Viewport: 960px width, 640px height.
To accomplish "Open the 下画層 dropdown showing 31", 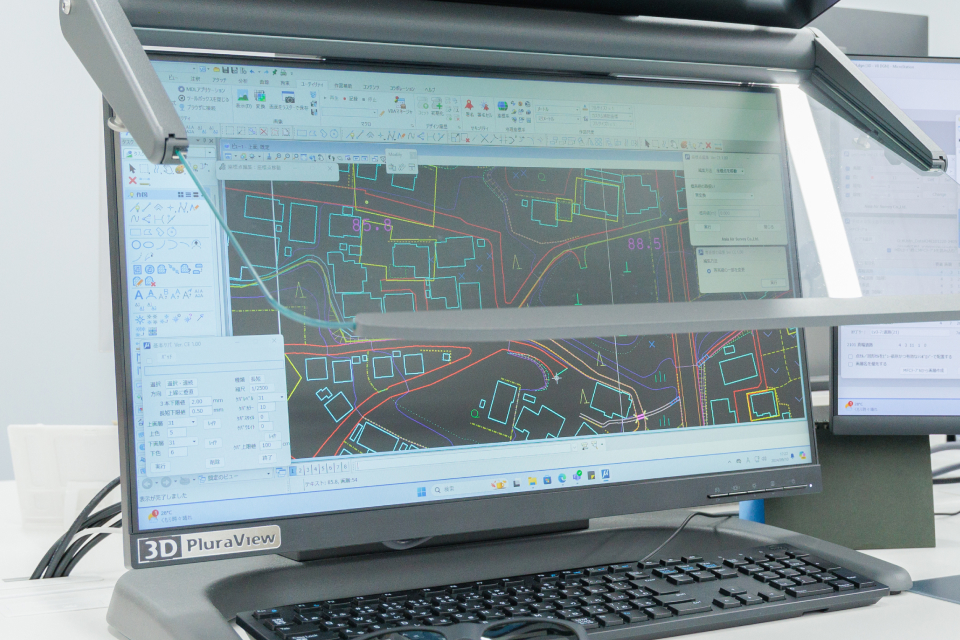I will click(x=182, y=443).
